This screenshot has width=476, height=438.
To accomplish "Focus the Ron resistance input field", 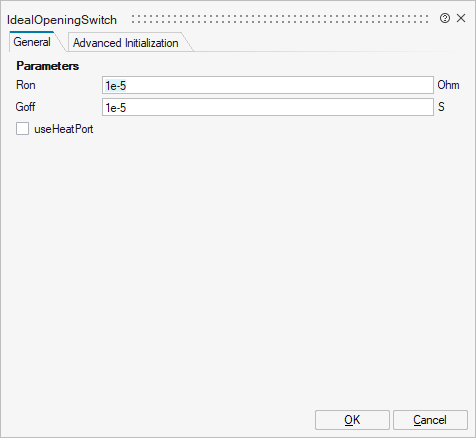I will coord(268,85).
